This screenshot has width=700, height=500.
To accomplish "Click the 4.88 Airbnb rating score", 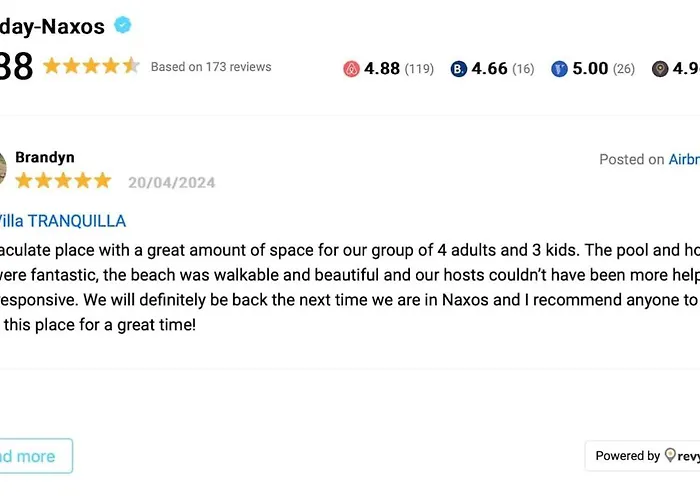I will (382, 69).
